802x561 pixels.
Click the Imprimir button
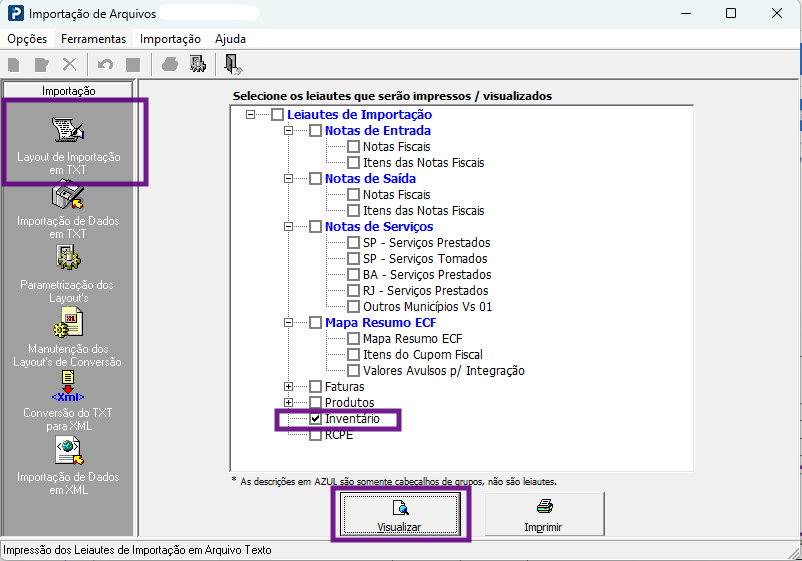point(543,514)
